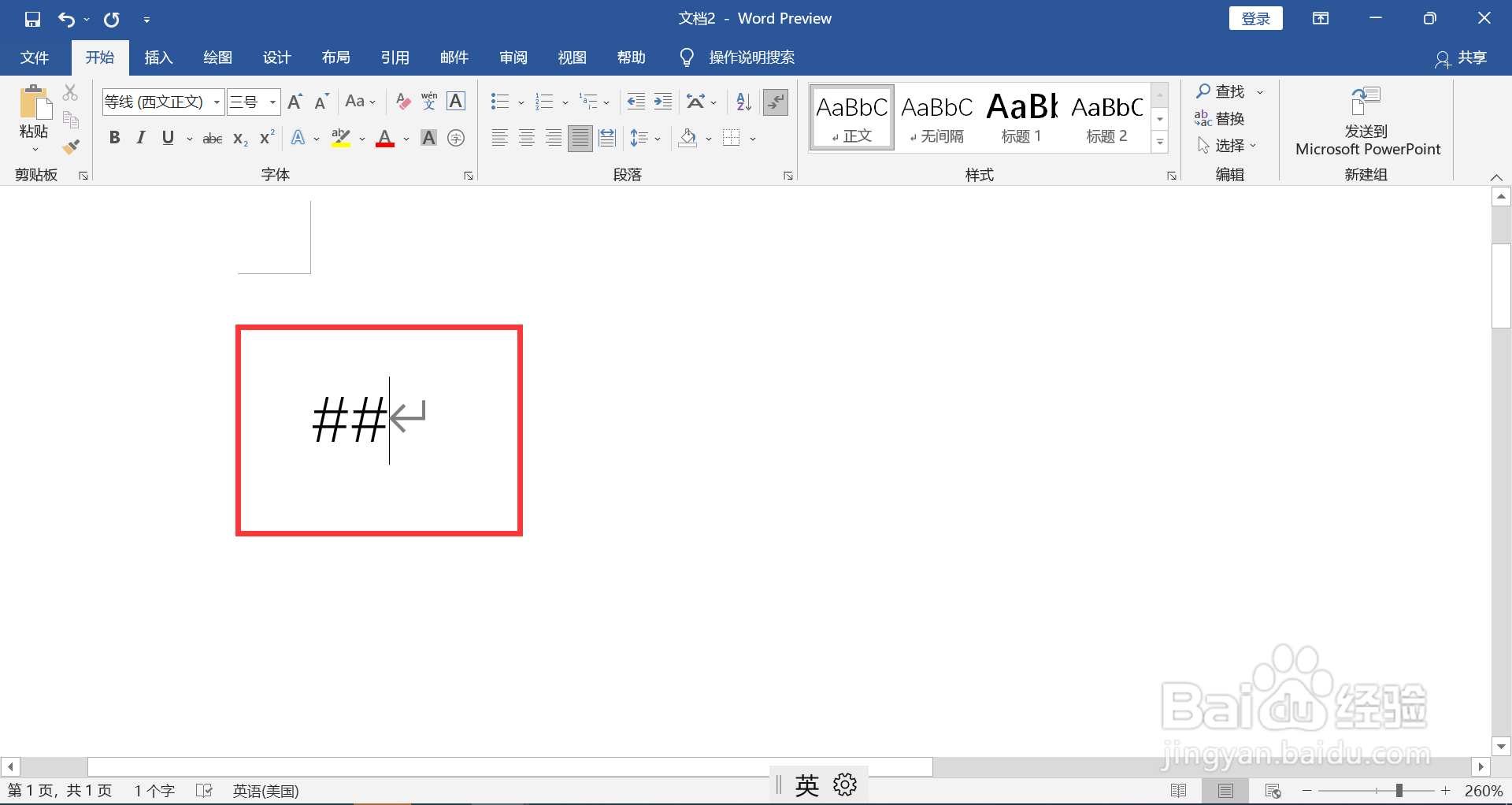The height and width of the screenshot is (805, 1512).
Task: Open the numbered list style dropdown
Action: [x=565, y=102]
